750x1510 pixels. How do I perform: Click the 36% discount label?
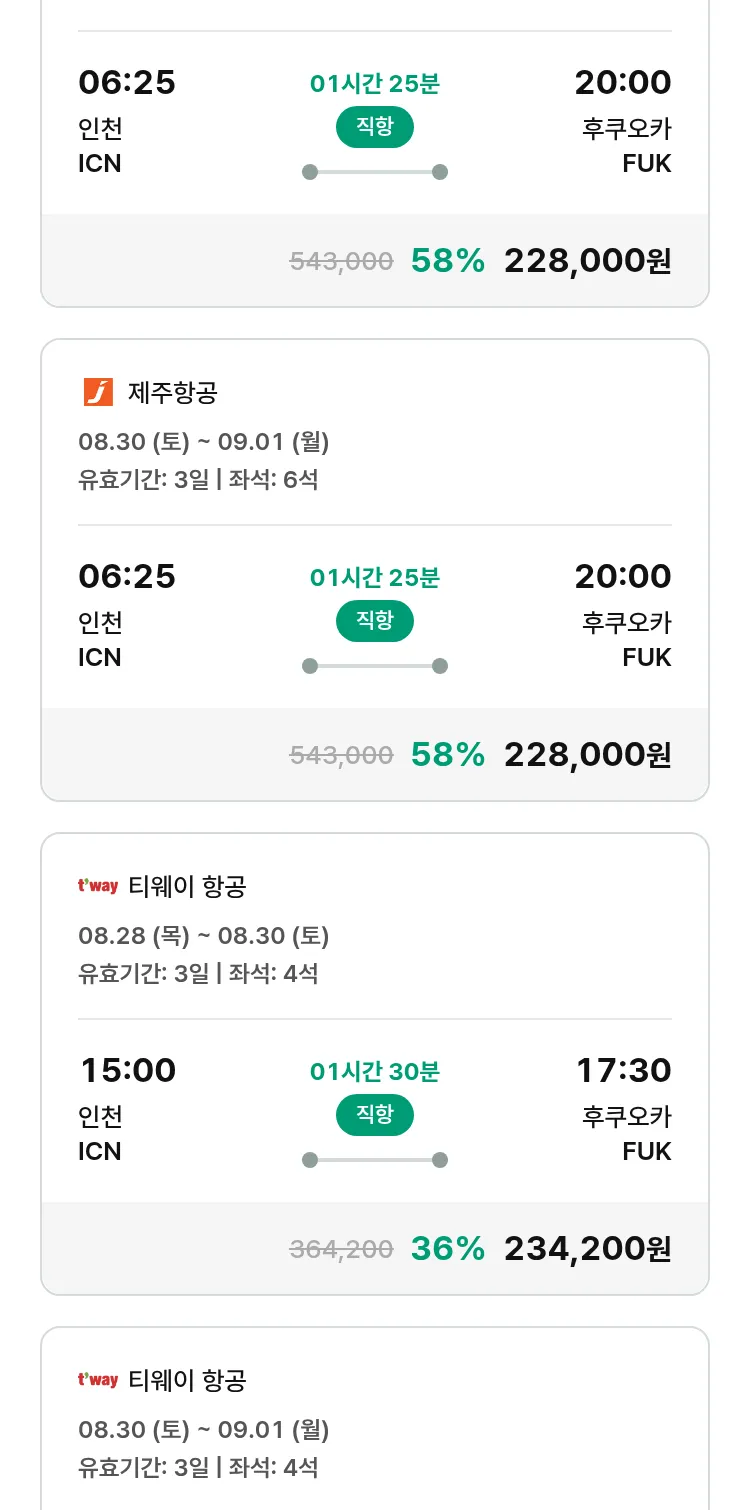(447, 1249)
